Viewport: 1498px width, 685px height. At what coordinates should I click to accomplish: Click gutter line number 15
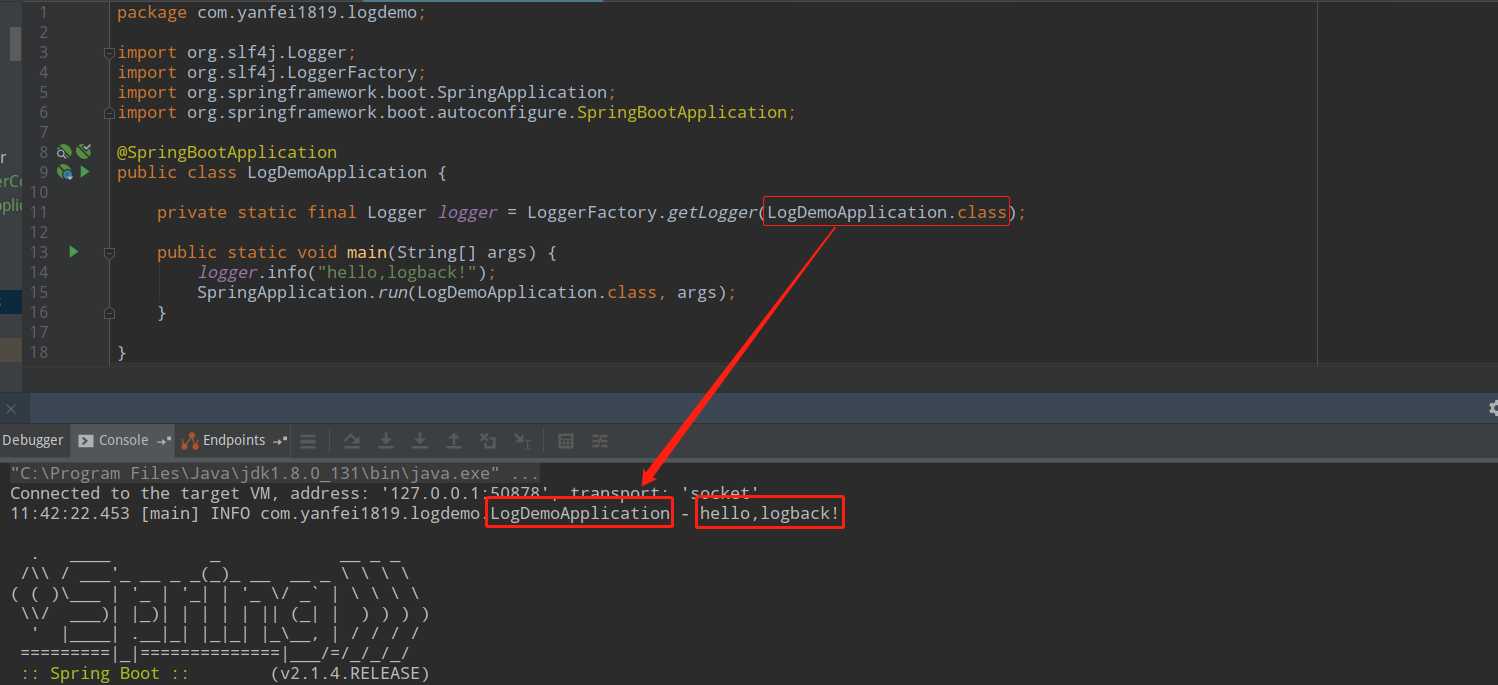coord(39,292)
